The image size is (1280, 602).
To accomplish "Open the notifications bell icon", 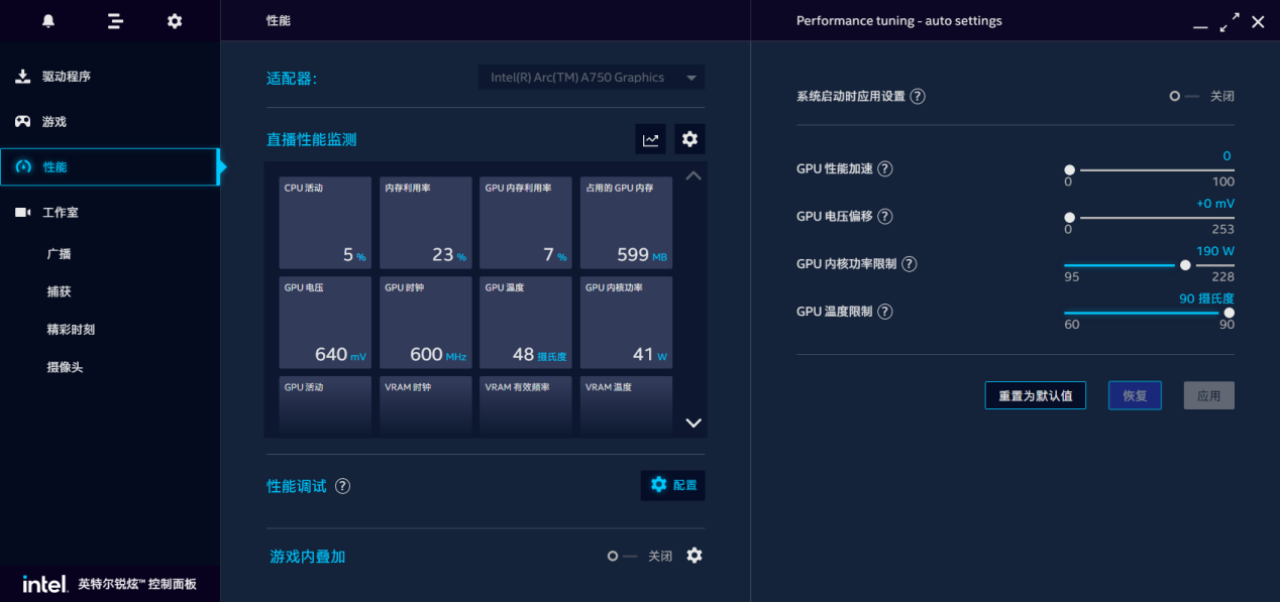I will coord(48,21).
